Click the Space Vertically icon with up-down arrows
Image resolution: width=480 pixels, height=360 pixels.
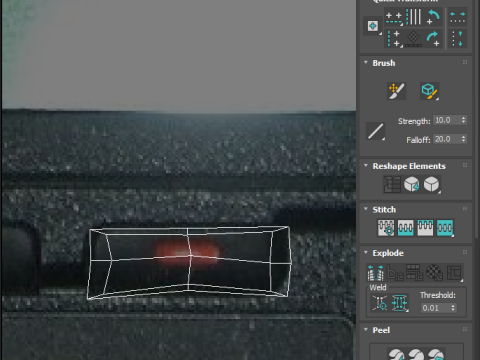click(x=457, y=38)
